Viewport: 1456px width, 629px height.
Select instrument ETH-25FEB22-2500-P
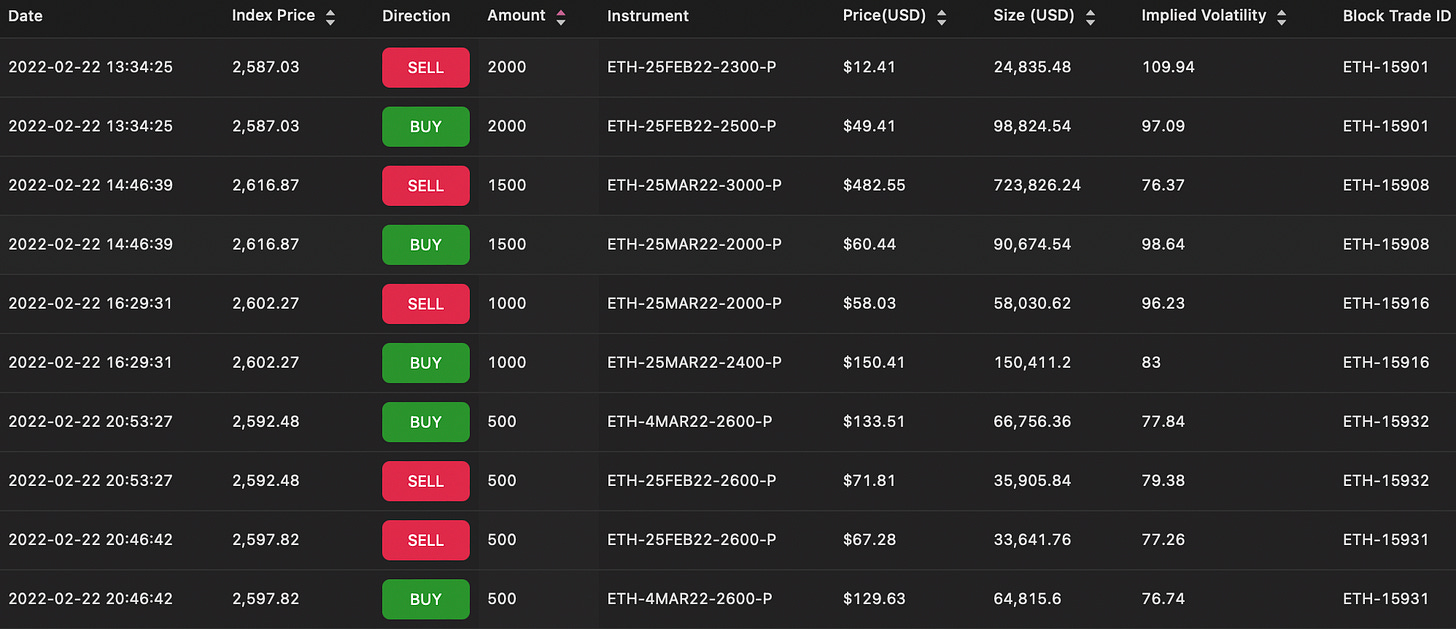pos(692,126)
